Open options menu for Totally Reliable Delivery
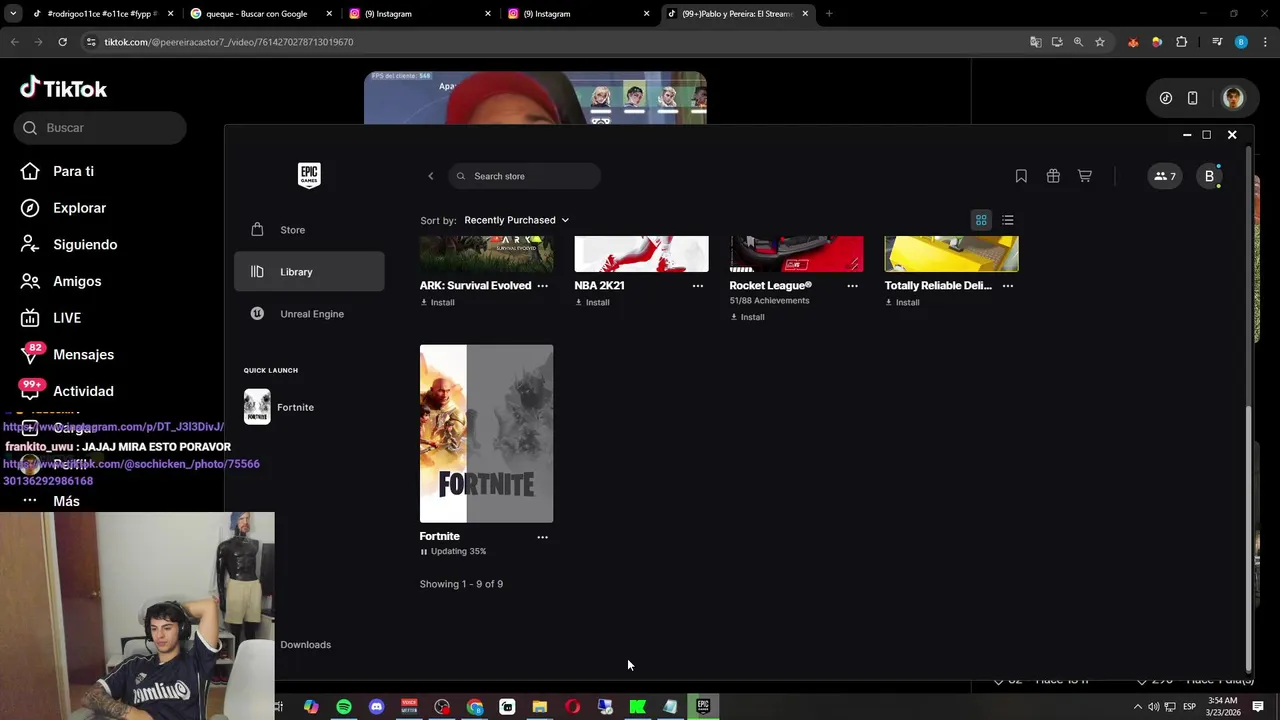Viewport: 1280px width, 720px height. [1008, 286]
